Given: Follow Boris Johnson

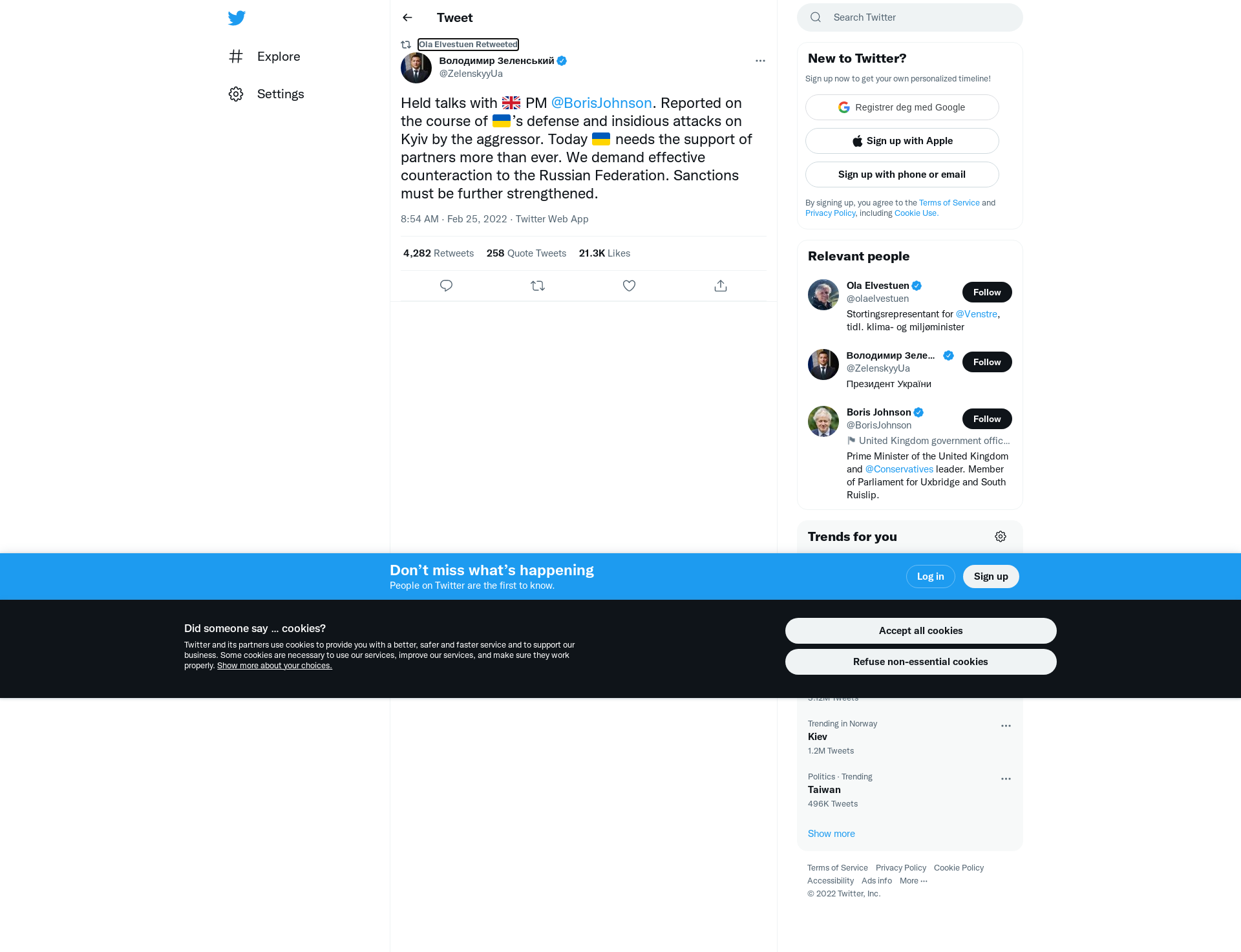Looking at the screenshot, I should pyautogui.click(x=987, y=419).
